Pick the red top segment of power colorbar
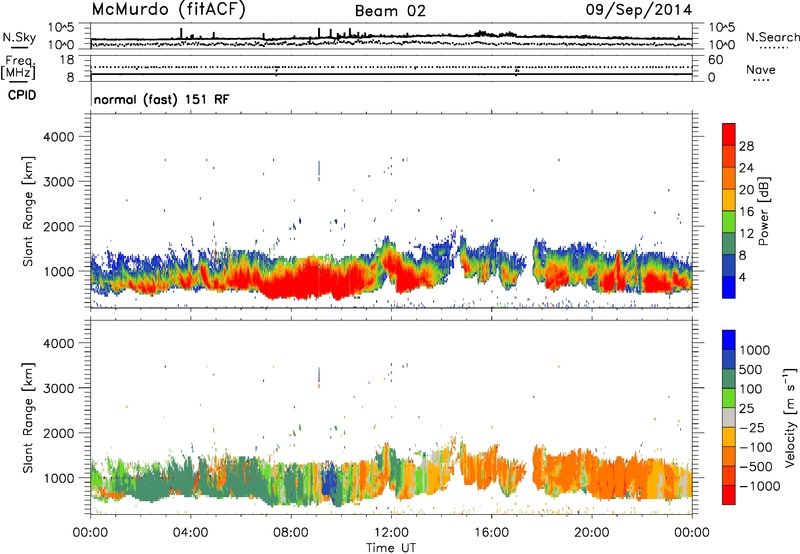 (x=729, y=135)
